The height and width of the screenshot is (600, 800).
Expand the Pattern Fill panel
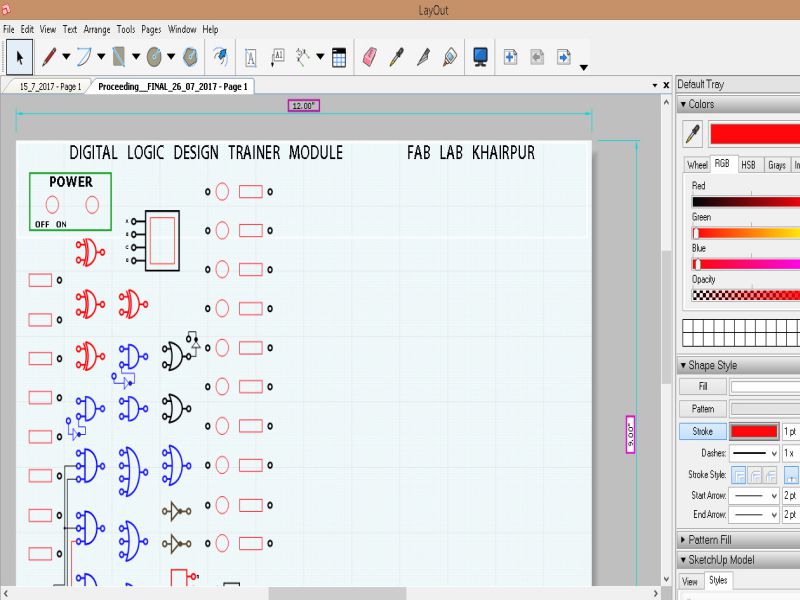[683, 540]
